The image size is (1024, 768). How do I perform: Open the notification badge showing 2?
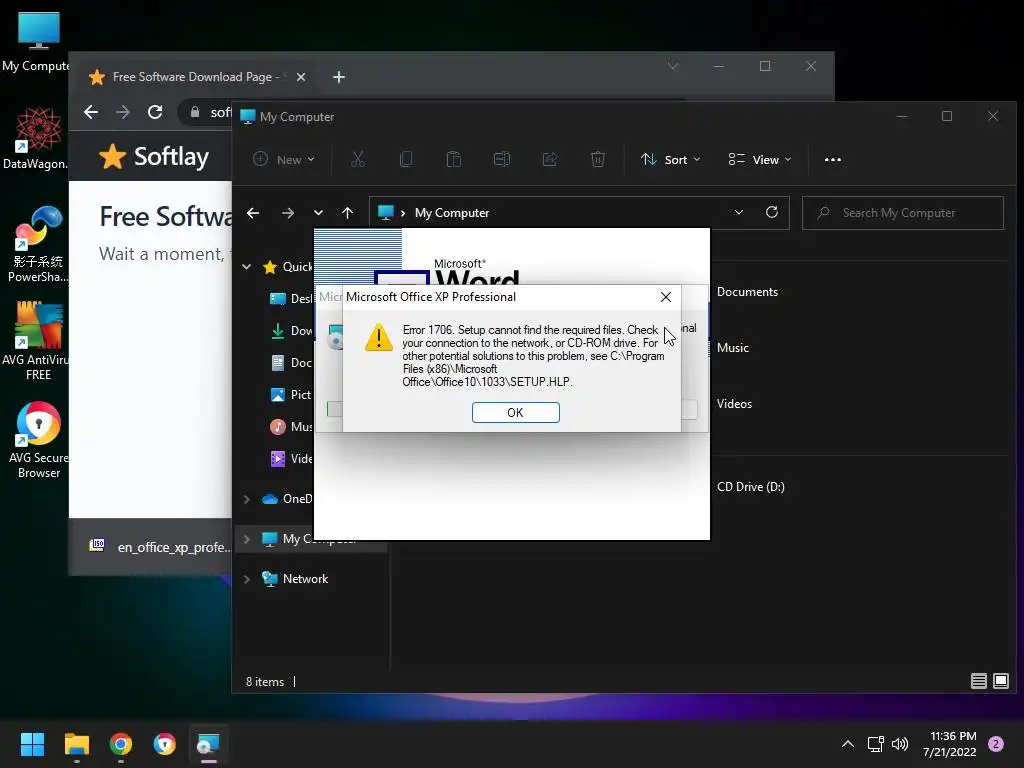click(x=996, y=744)
